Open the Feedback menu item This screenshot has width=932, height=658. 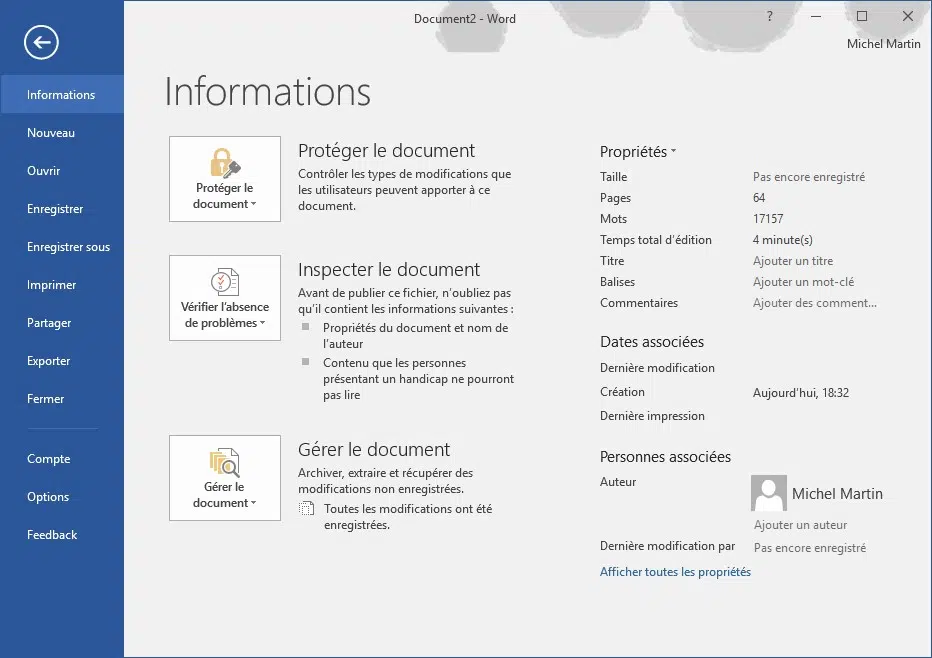[62, 535]
